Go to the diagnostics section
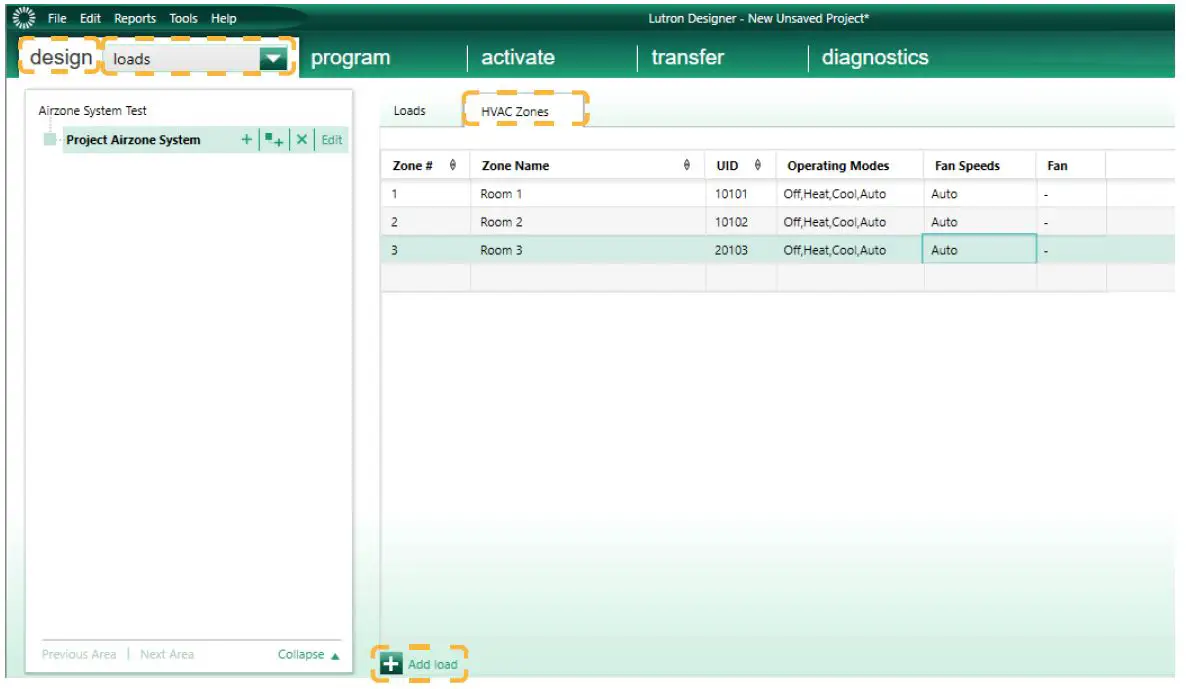 pos(875,57)
